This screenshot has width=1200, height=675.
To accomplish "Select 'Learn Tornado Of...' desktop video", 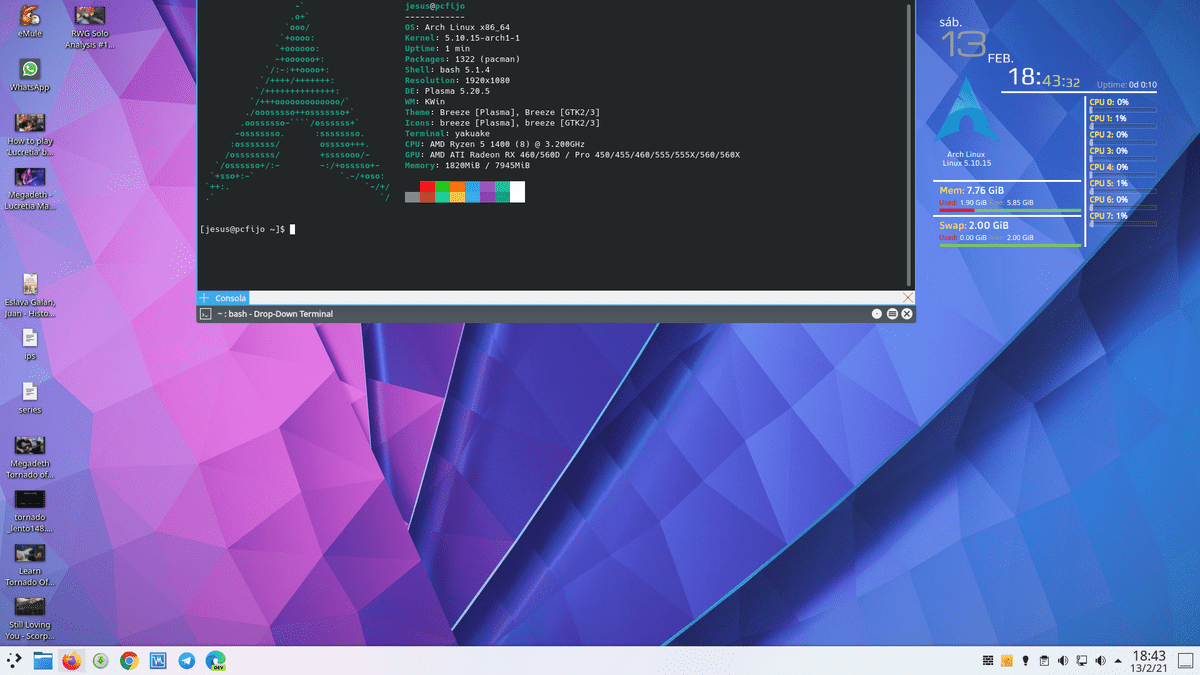I will click(x=30, y=565).
